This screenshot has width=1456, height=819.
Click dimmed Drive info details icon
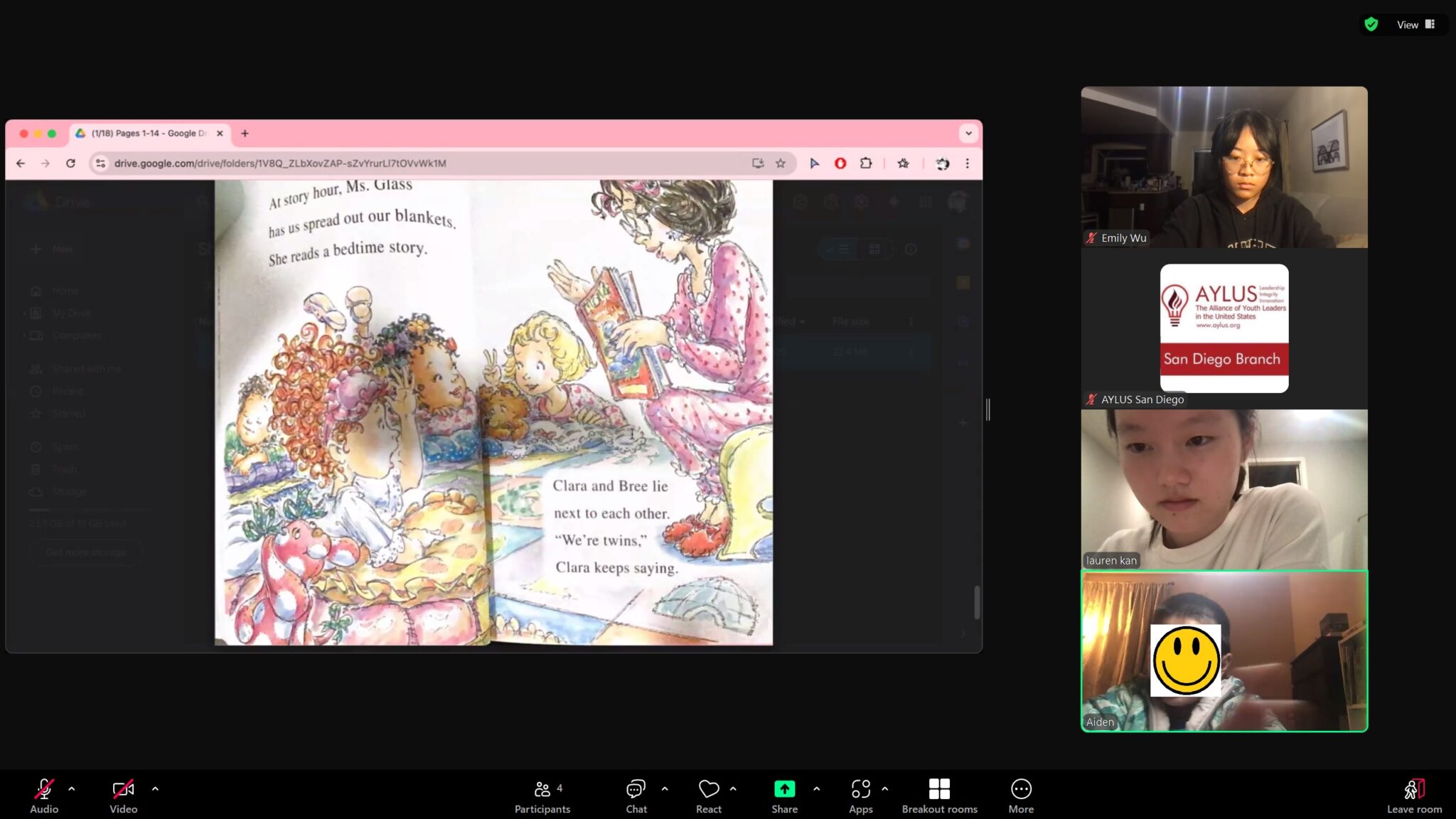pyautogui.click(x=911, y=250)
